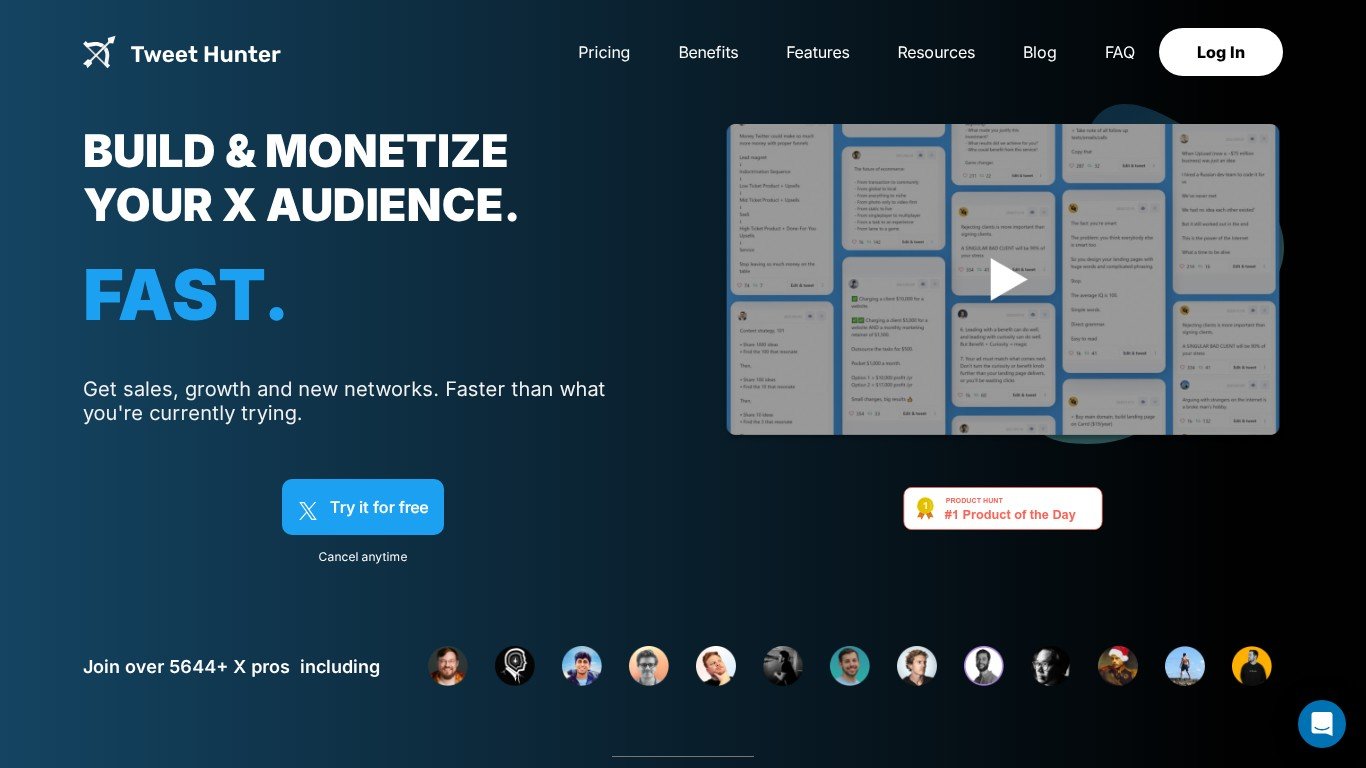Select the avatar wearing a Santa hat
1366x768 pixels.
pos(1117,666)
